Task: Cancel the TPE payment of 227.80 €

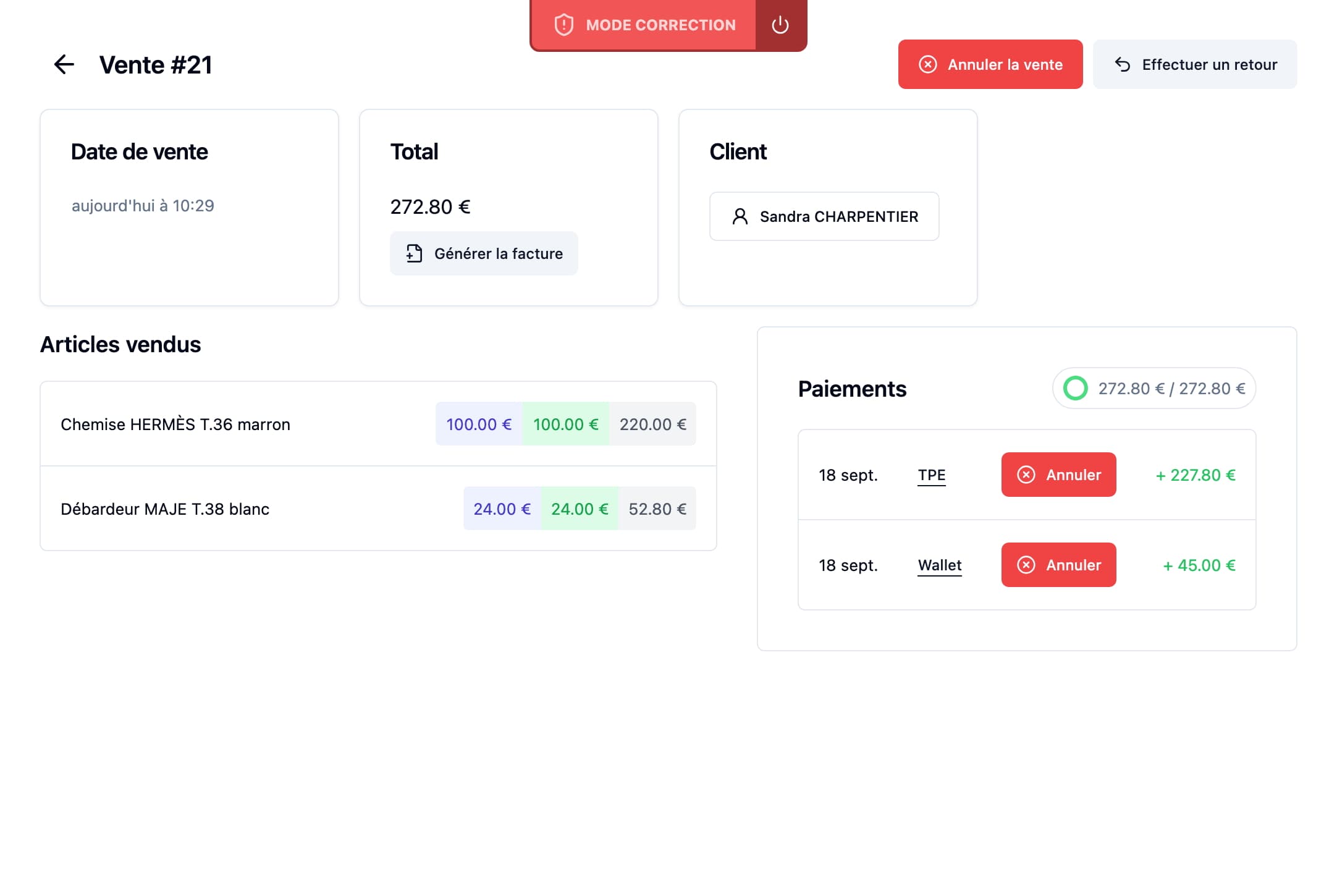Action: coord(1058,475)
